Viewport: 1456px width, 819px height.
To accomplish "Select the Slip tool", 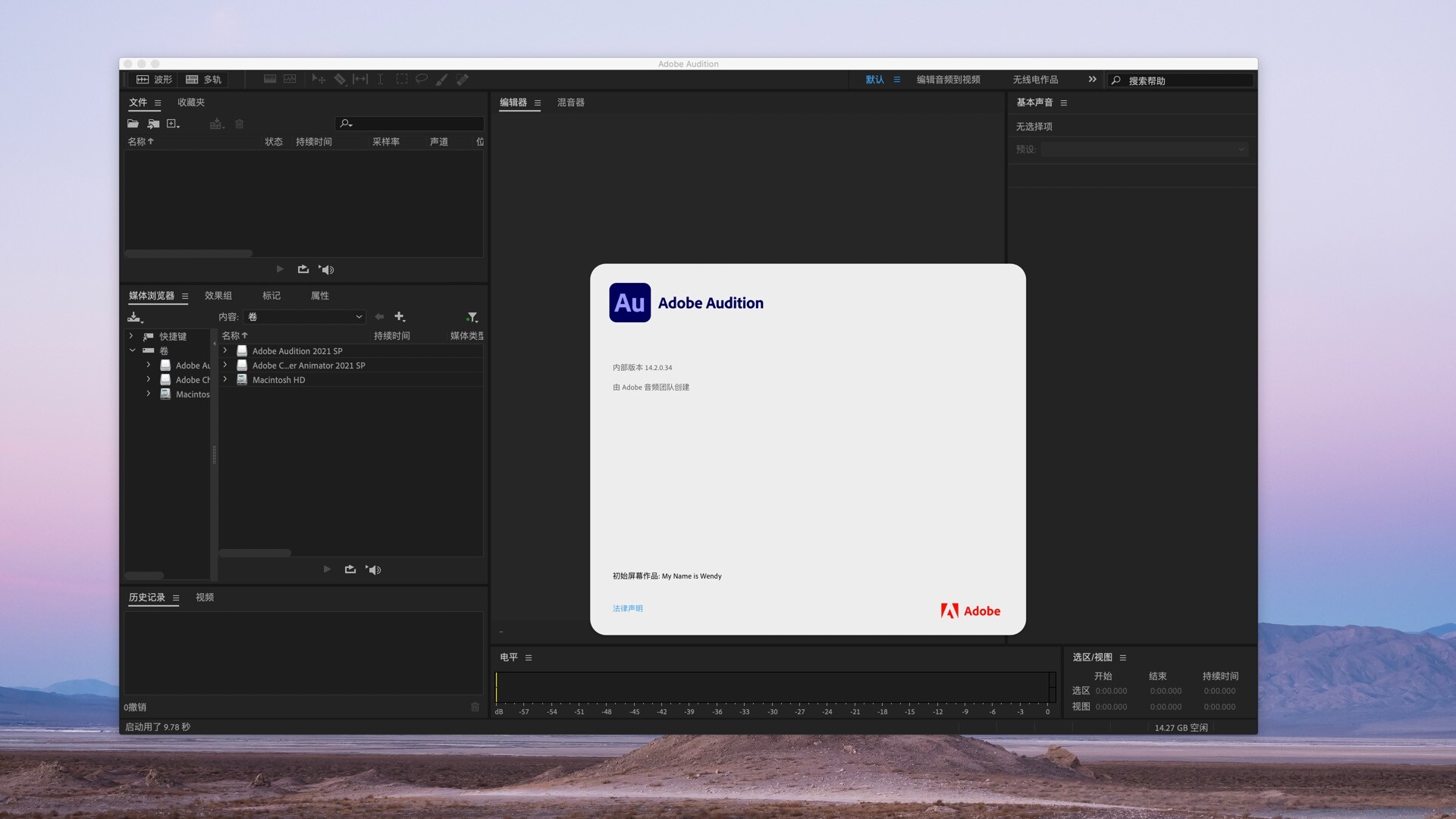I will (x=360, y=79).
